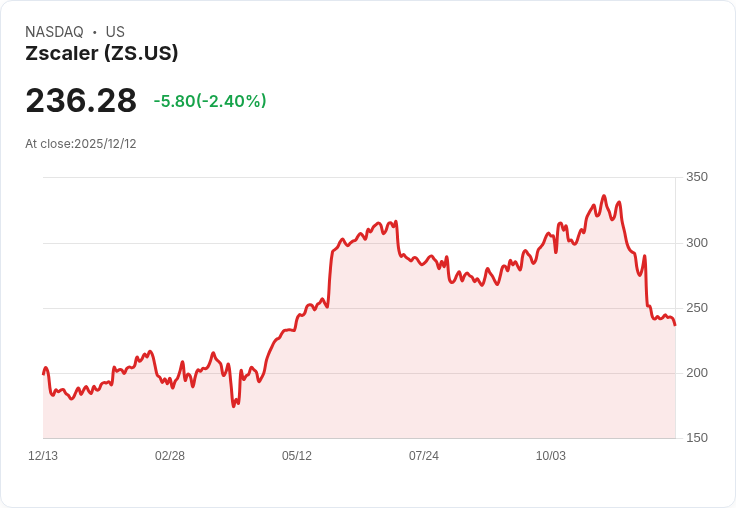Click the 05/12 date marker
736x508 pixels.
tap(297, 456)
